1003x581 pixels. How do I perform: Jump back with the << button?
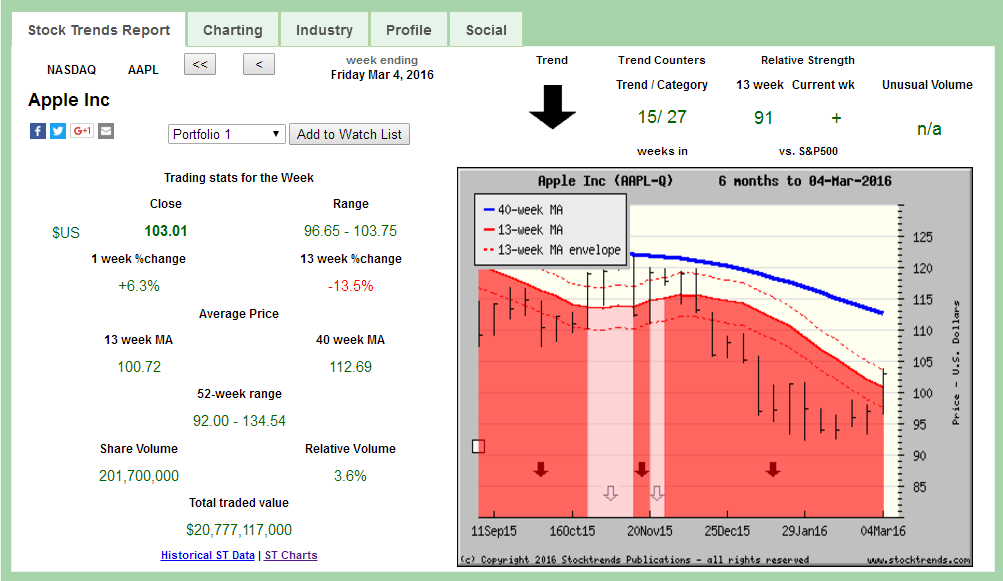click(200, 64)
